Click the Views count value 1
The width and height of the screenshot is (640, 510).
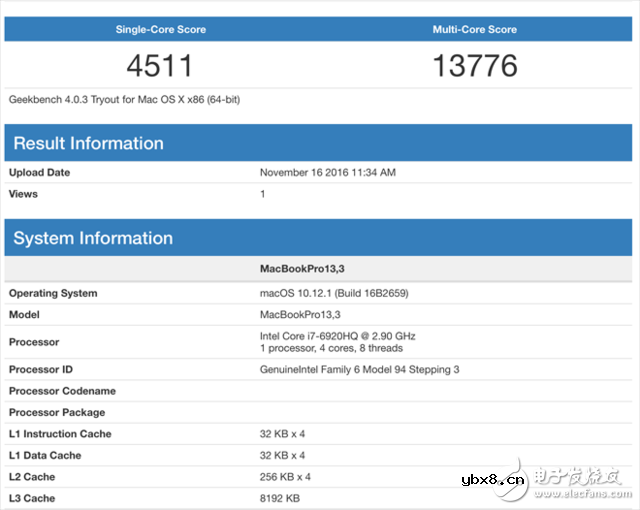coord(262,194)
